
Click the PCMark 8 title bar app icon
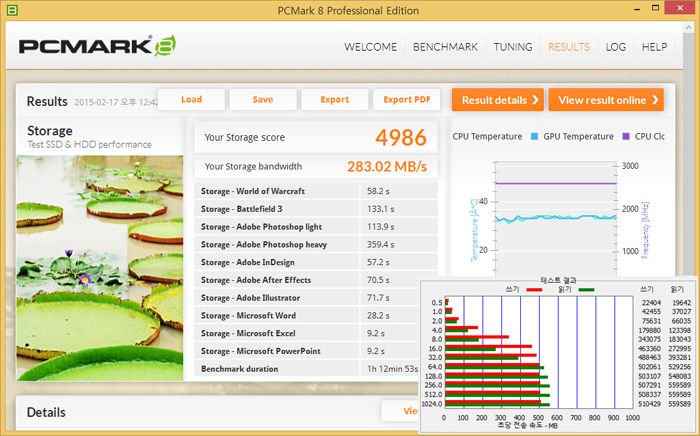[x=12, y=10]
